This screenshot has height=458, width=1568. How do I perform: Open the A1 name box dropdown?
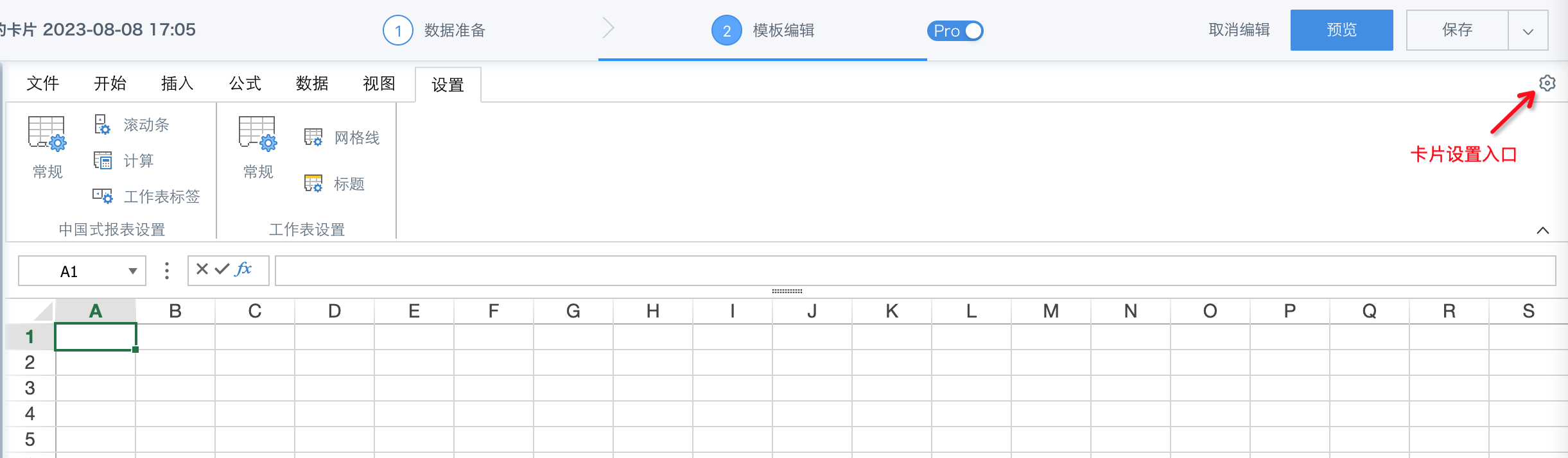tap(132, 271)
